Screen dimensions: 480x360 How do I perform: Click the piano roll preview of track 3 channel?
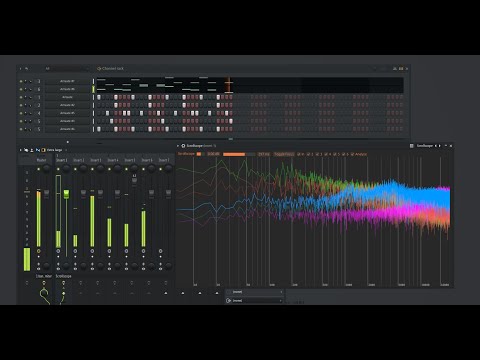(x=249, y=81)
